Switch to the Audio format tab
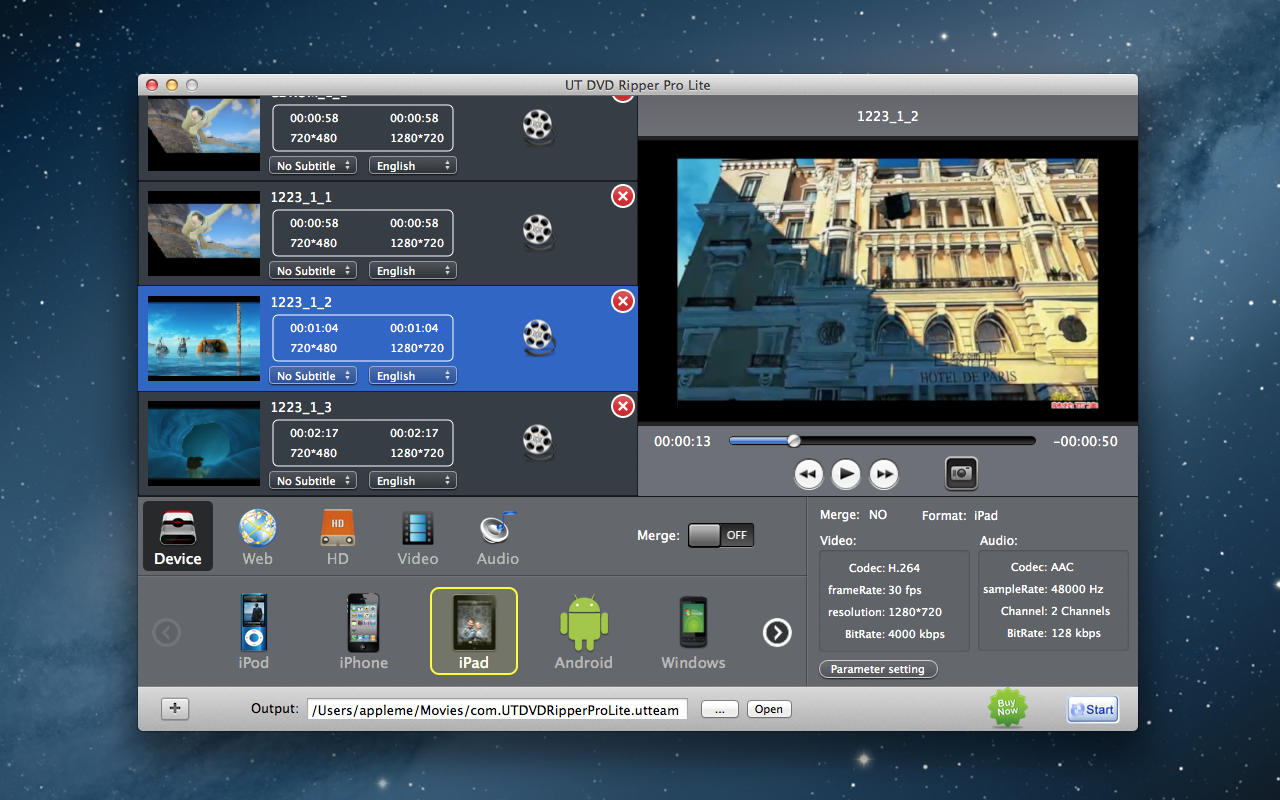Viewport: 1280px width, 800px height. (497, 537)
